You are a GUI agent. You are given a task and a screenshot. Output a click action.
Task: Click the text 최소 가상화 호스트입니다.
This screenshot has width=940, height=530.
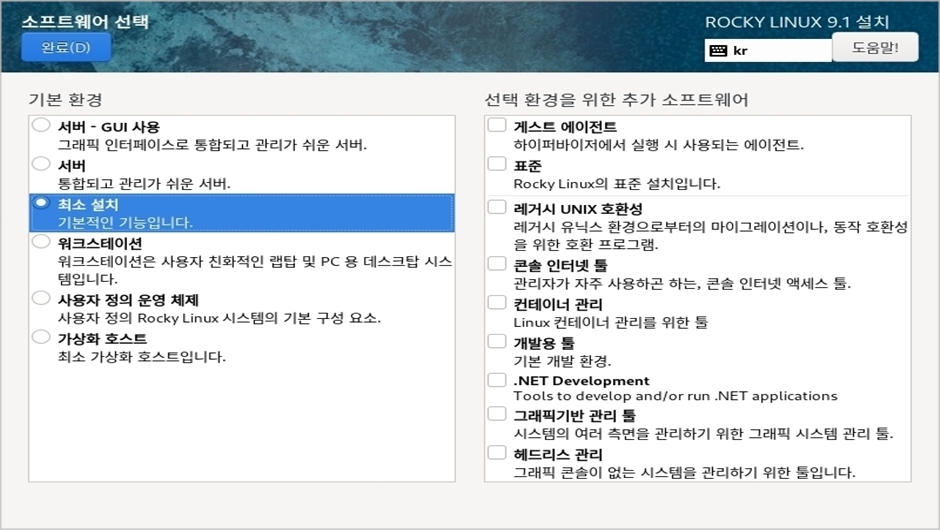point(141,357)
